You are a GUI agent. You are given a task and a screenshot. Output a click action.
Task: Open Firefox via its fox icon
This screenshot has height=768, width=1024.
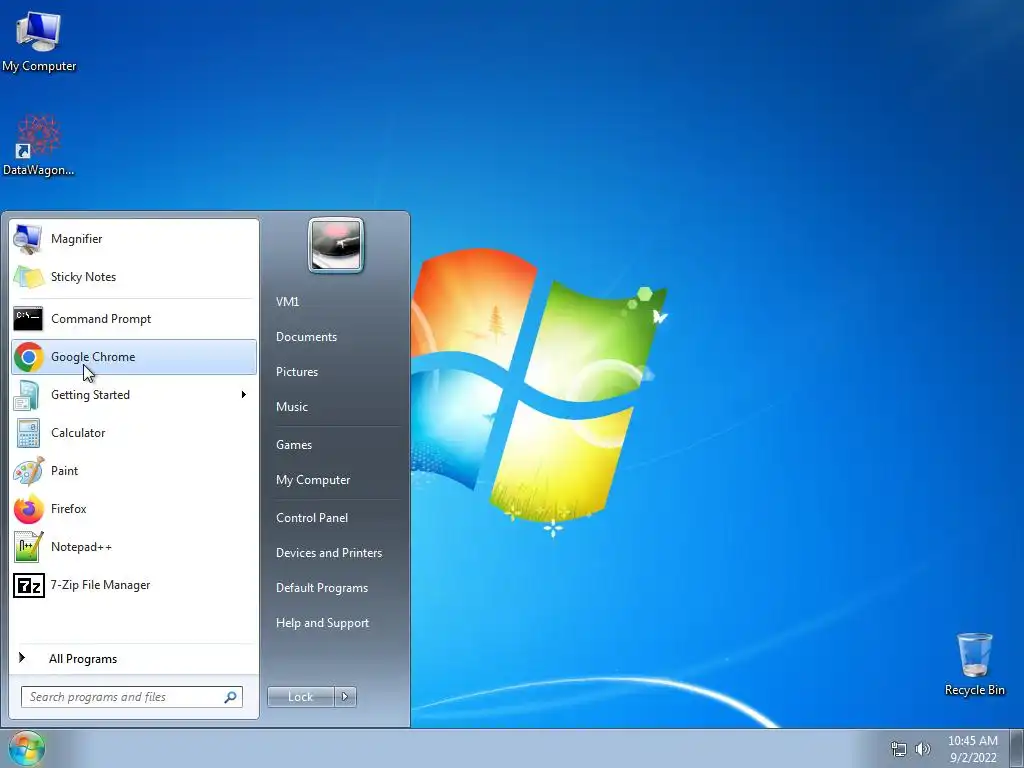tap(29, 509)
